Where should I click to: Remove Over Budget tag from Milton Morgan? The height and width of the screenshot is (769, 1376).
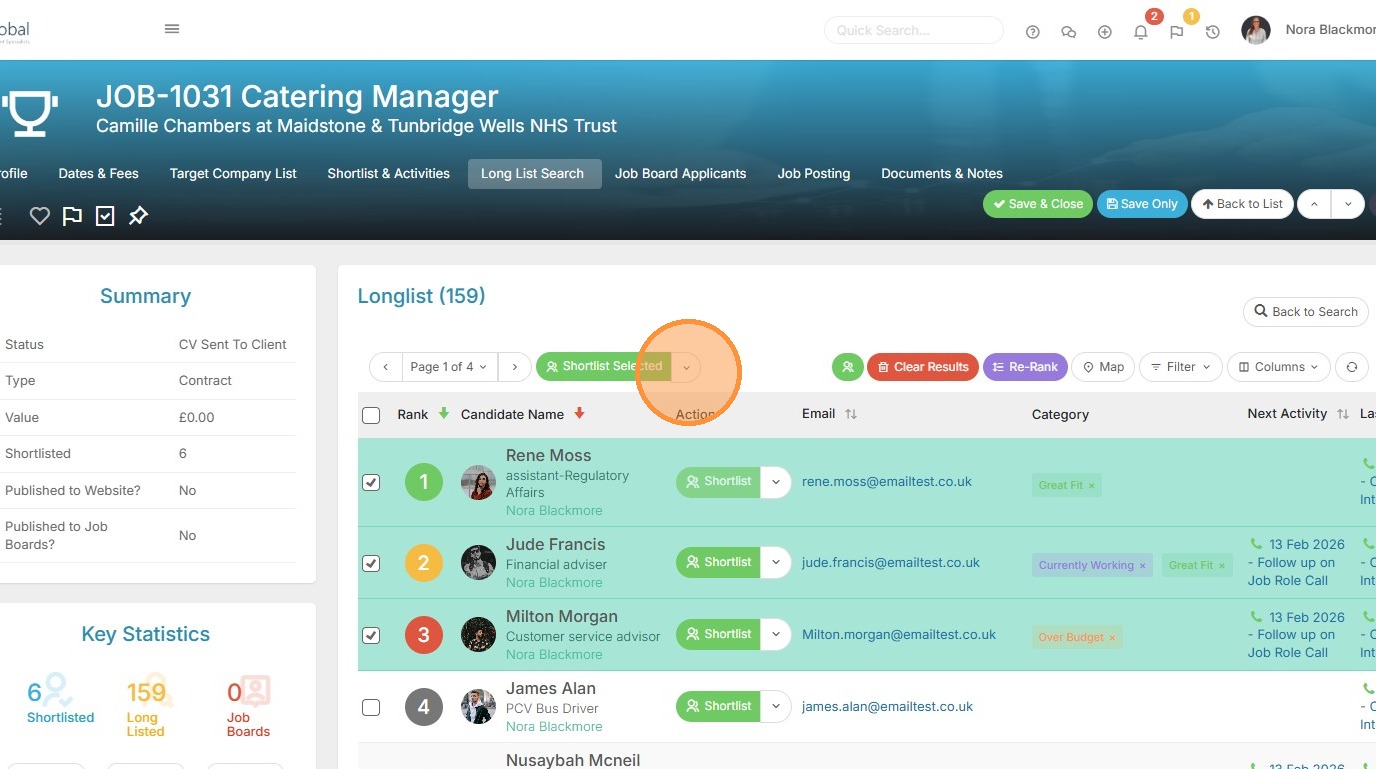click(1112, 638)
